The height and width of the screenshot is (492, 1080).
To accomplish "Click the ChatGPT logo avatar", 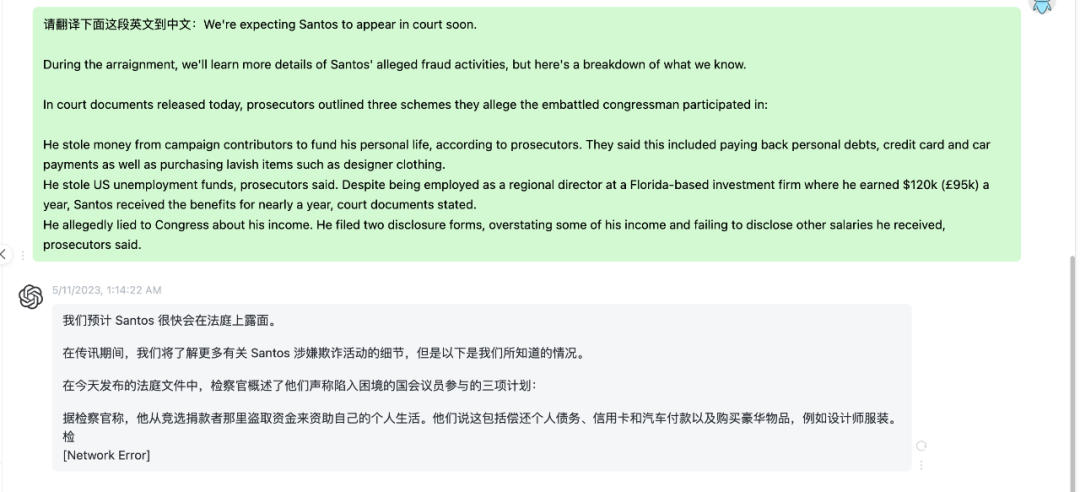I will [31, 297].
